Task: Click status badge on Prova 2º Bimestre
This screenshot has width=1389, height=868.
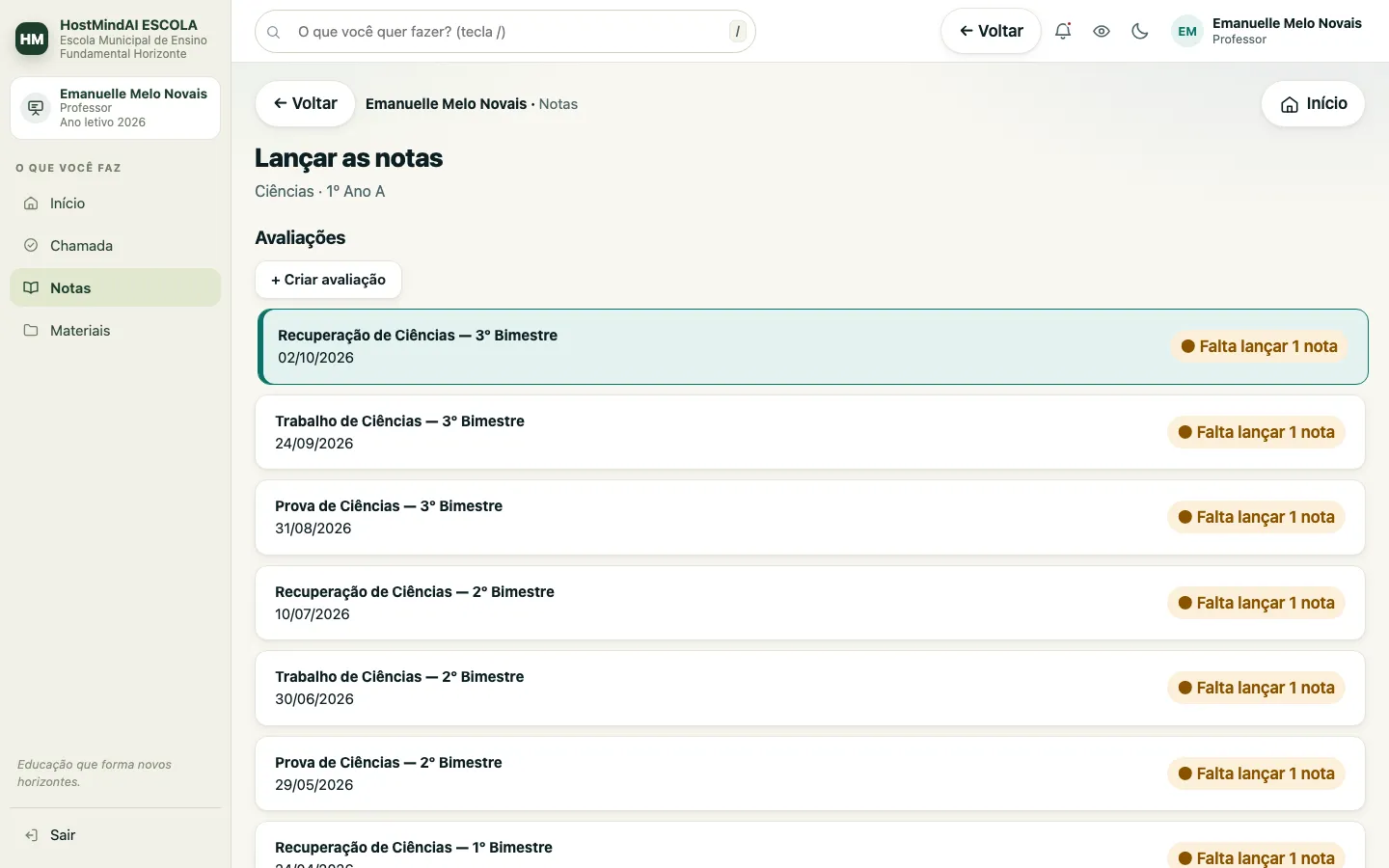Action: pyautogui.click(x=1256, y=773)
